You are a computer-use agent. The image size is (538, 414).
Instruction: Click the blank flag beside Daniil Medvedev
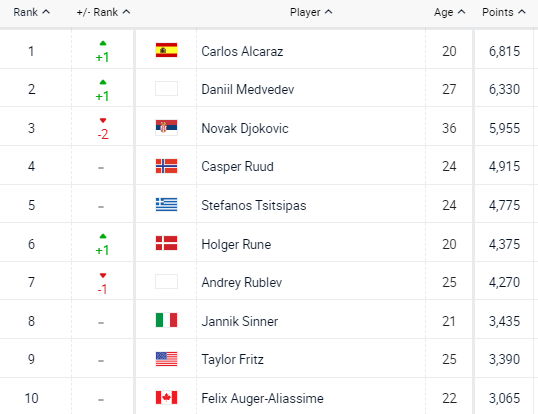(x=166, y=88)
